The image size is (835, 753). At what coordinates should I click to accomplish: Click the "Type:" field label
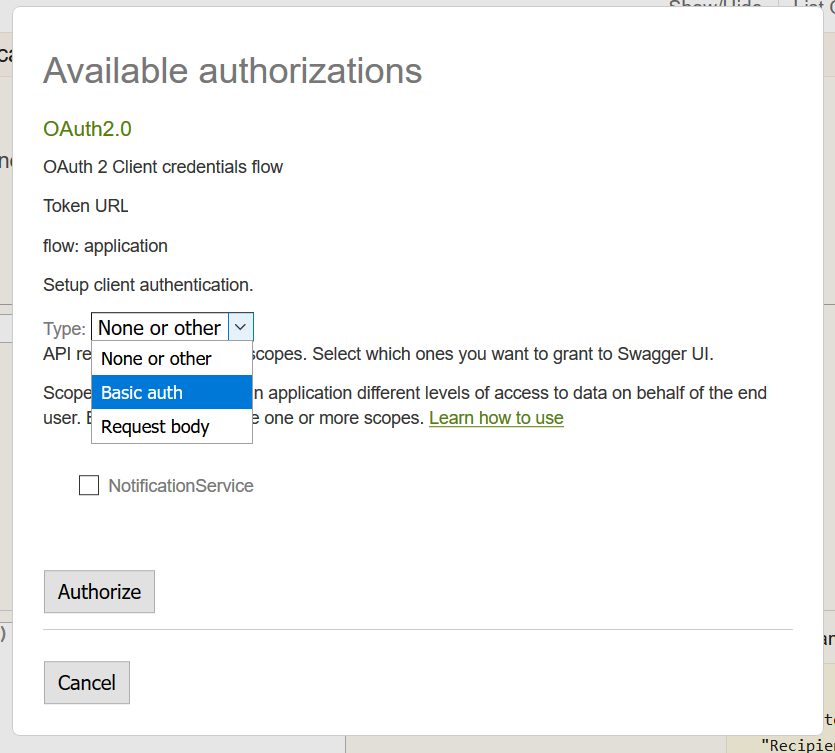click(x=64, y=328)
